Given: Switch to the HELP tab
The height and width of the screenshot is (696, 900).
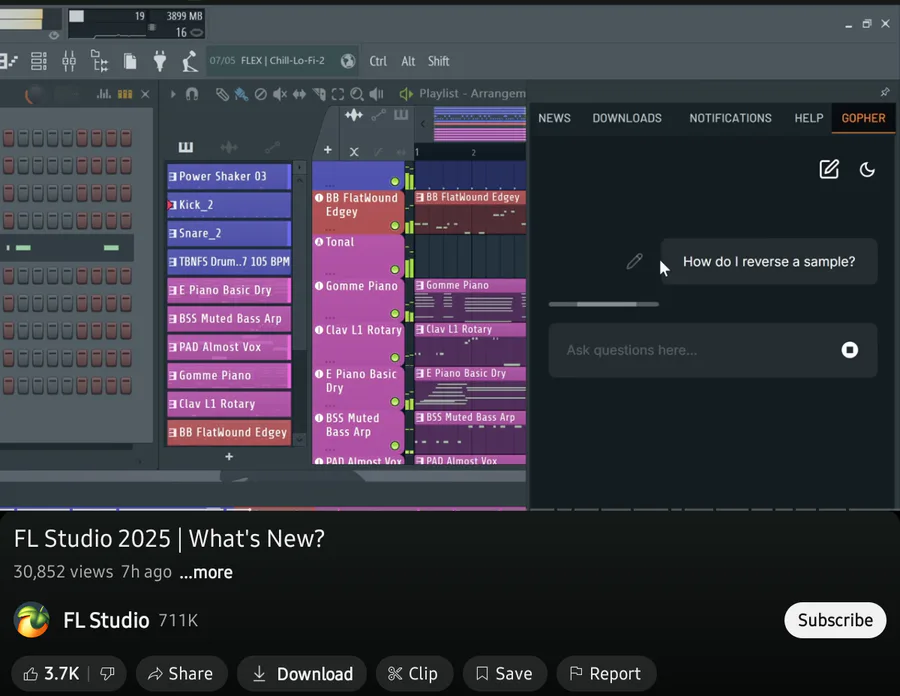Looking at the screenshot, I should tap(809, 118).
